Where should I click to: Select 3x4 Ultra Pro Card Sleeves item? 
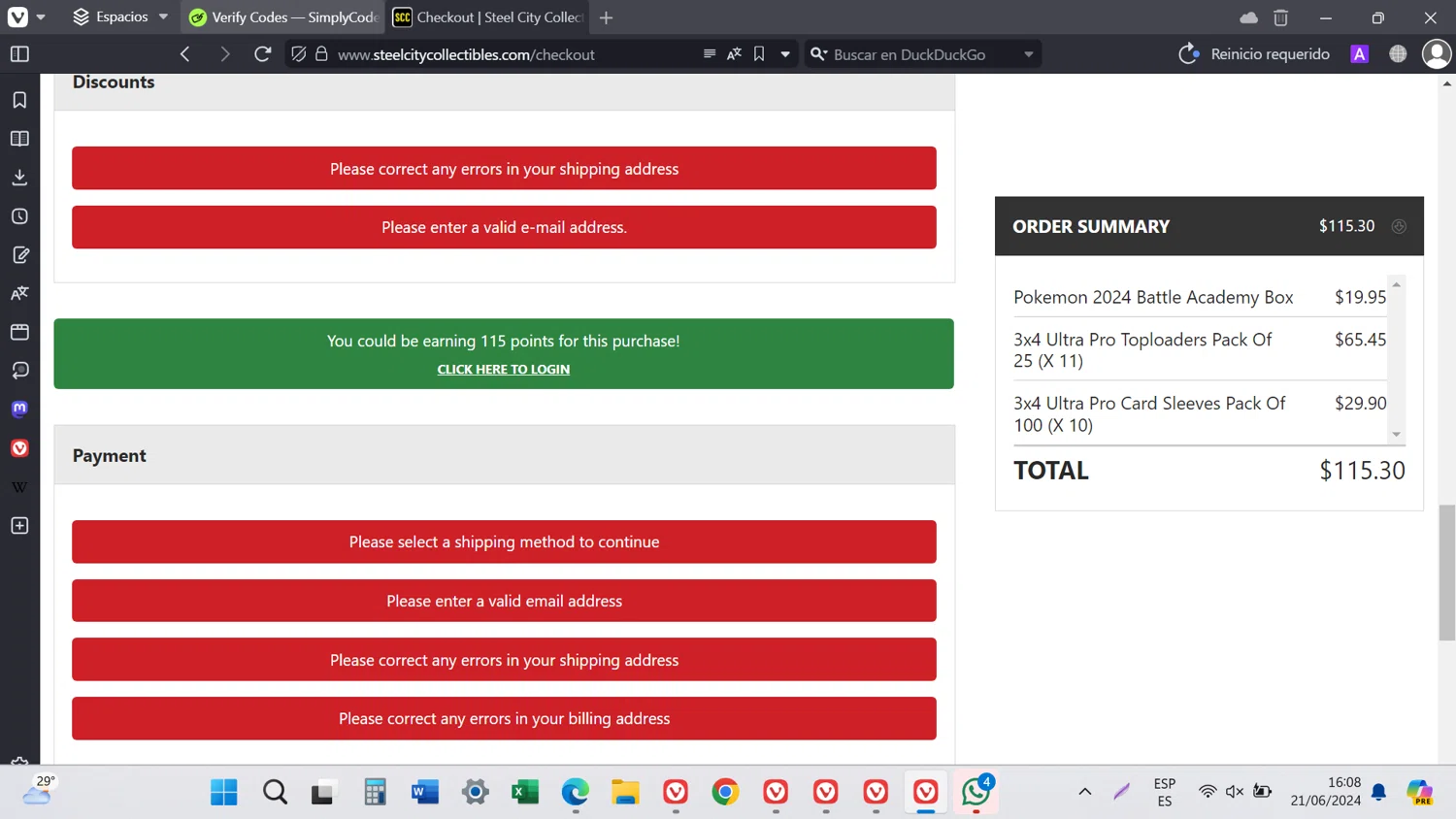(1149, 414)
